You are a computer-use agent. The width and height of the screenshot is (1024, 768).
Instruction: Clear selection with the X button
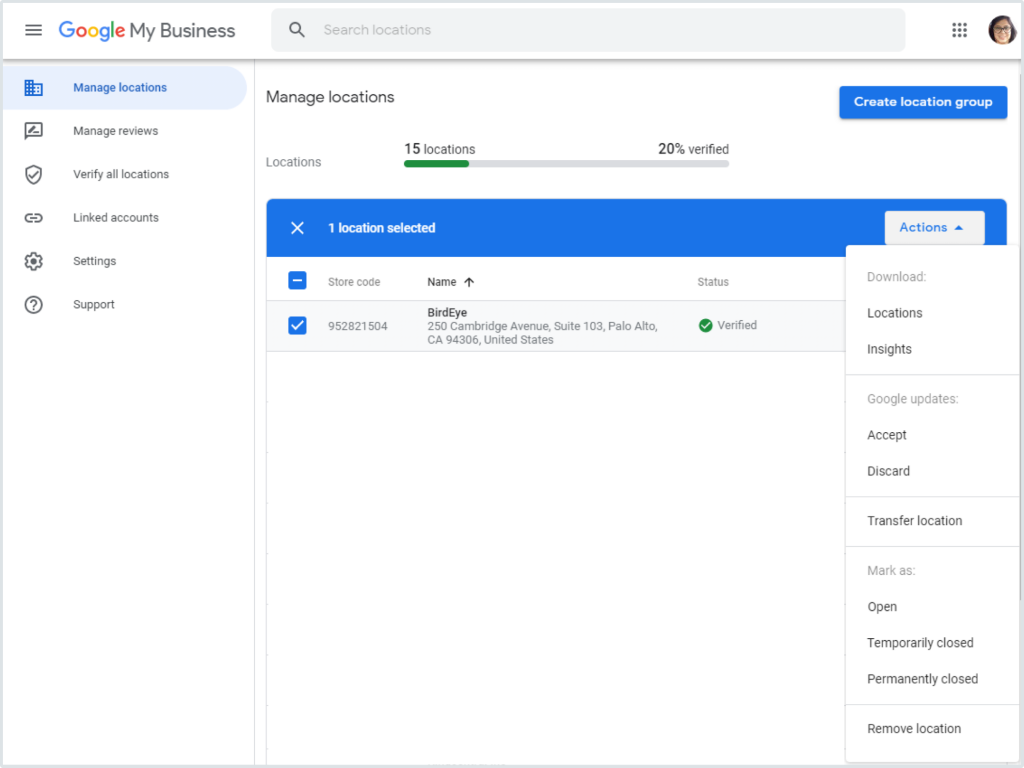(297, 228)
